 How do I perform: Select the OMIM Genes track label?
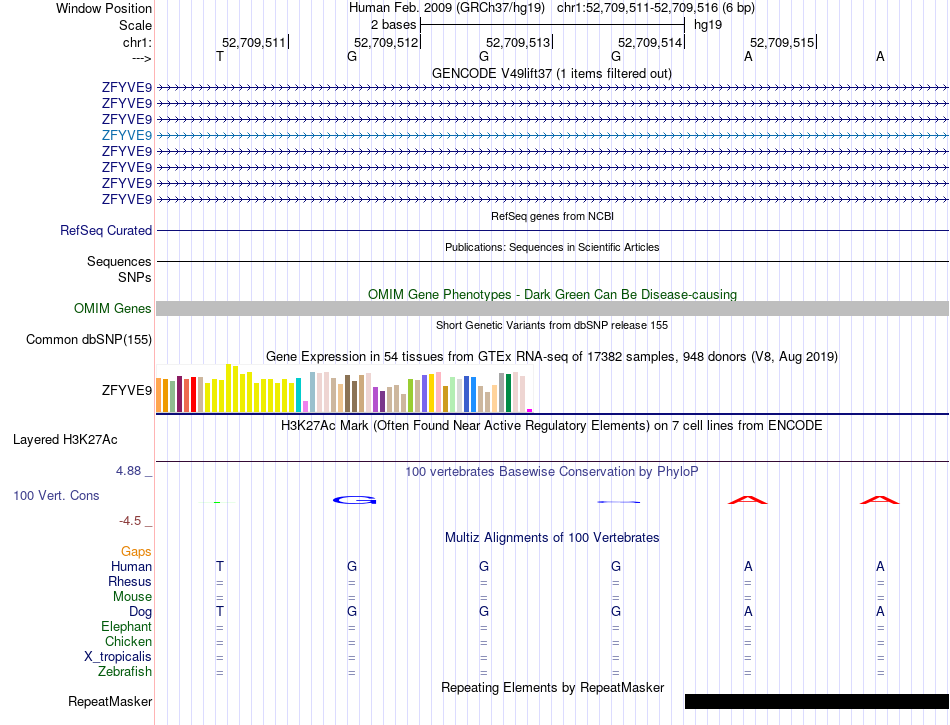(x=113, y=308)
